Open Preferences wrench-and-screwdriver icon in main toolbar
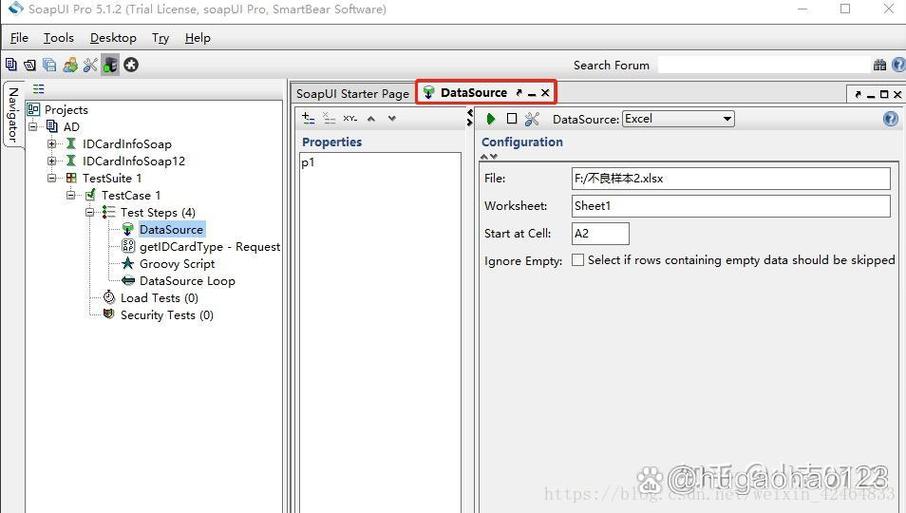This screenshot has width=906, height=513. point(90,65)
